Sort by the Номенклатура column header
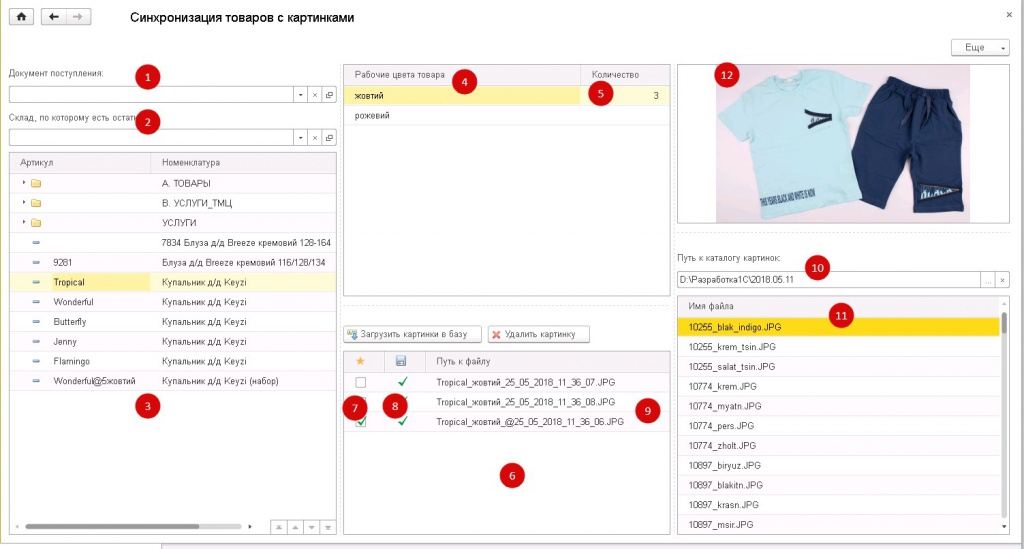The image size is (1024, 549). [x=244, y=163]
